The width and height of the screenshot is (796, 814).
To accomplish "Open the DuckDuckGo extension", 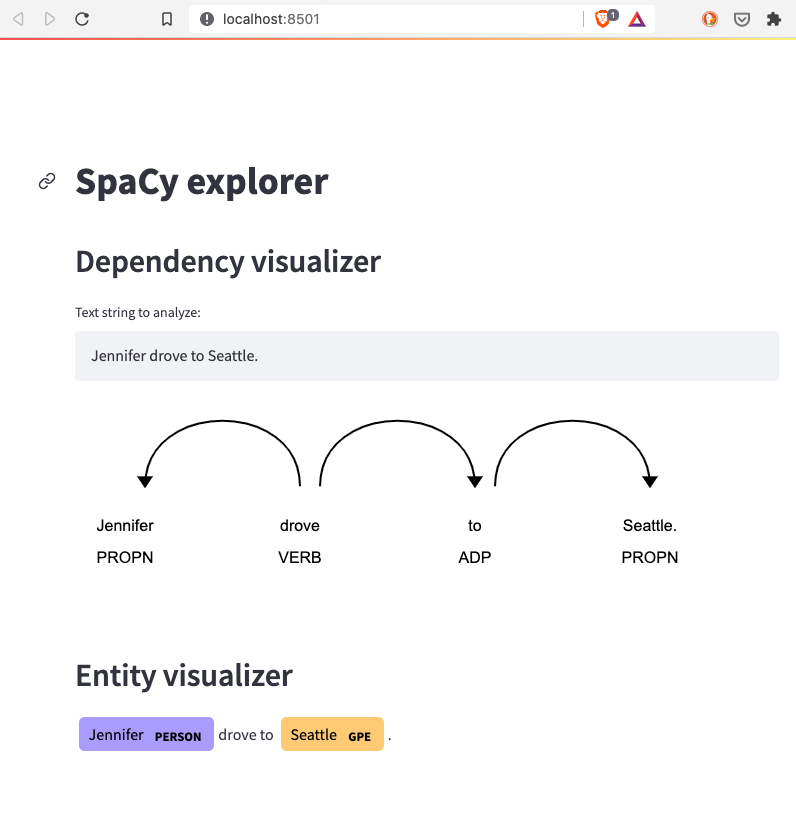I will pos(709,18).
